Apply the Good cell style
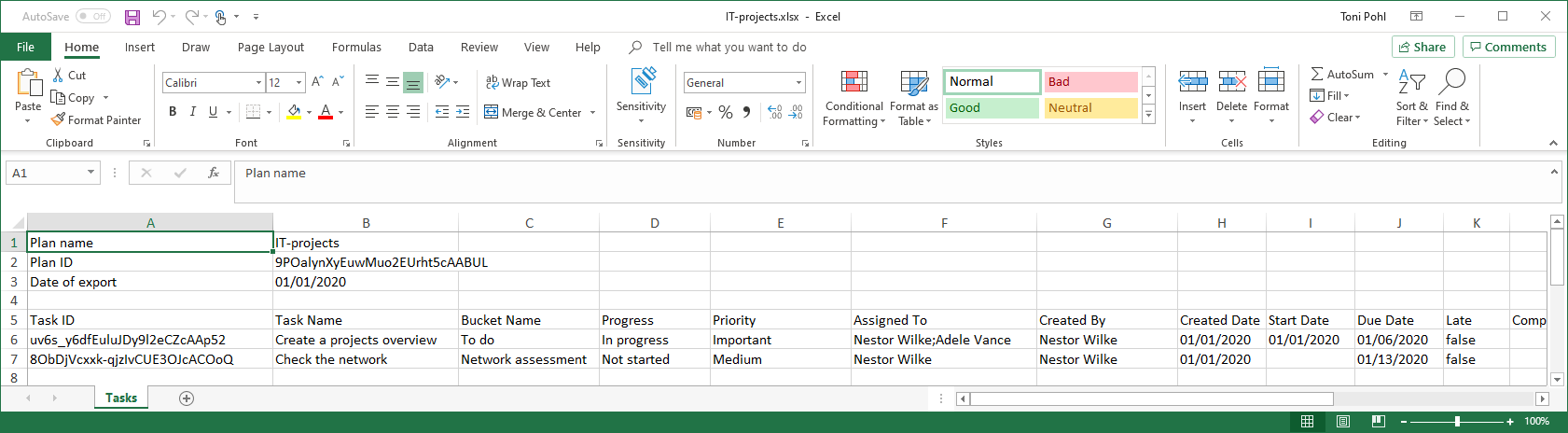1568x433 pixels. 992,108
